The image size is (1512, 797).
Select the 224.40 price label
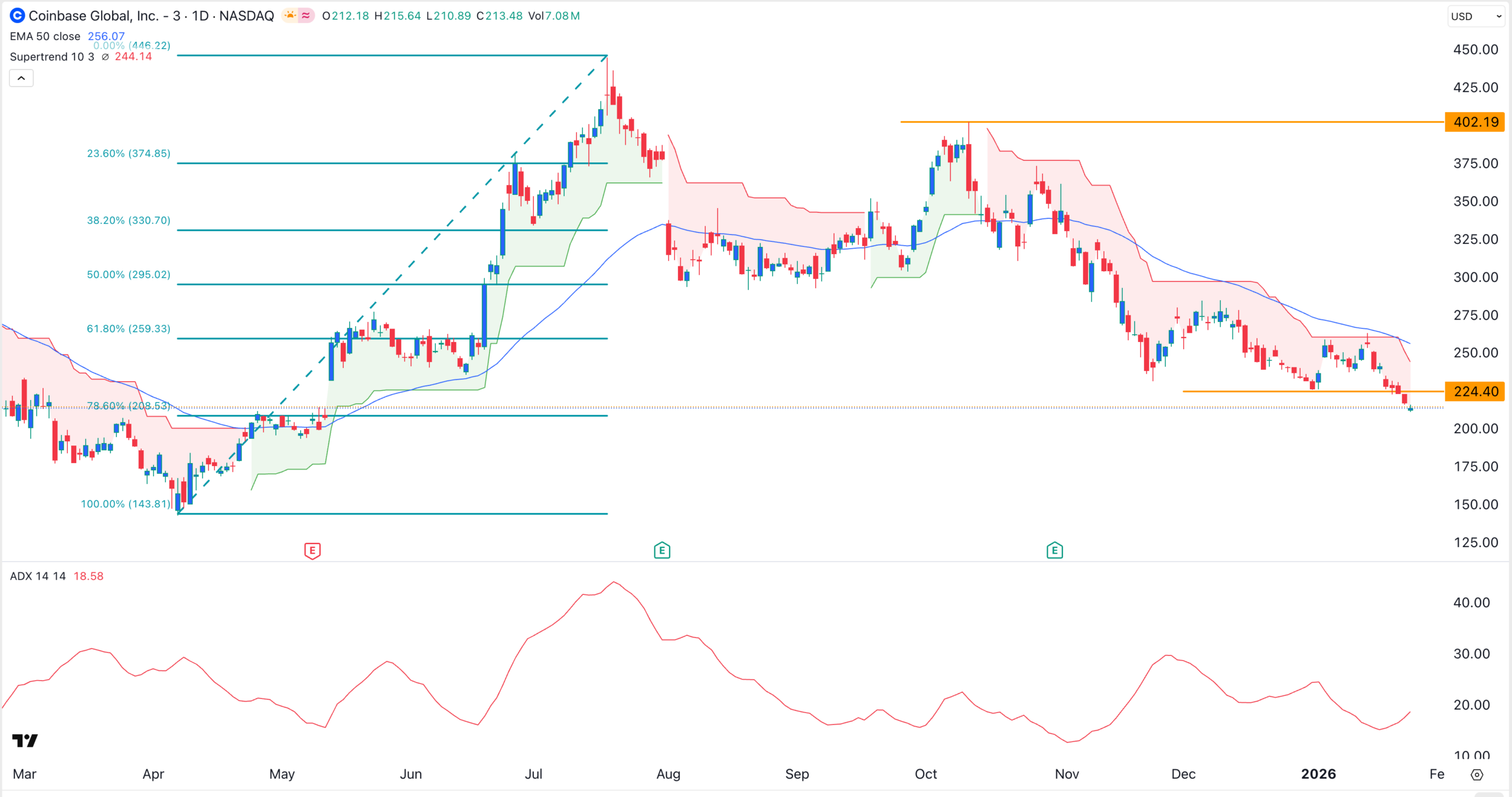[x=1475, y=391]
